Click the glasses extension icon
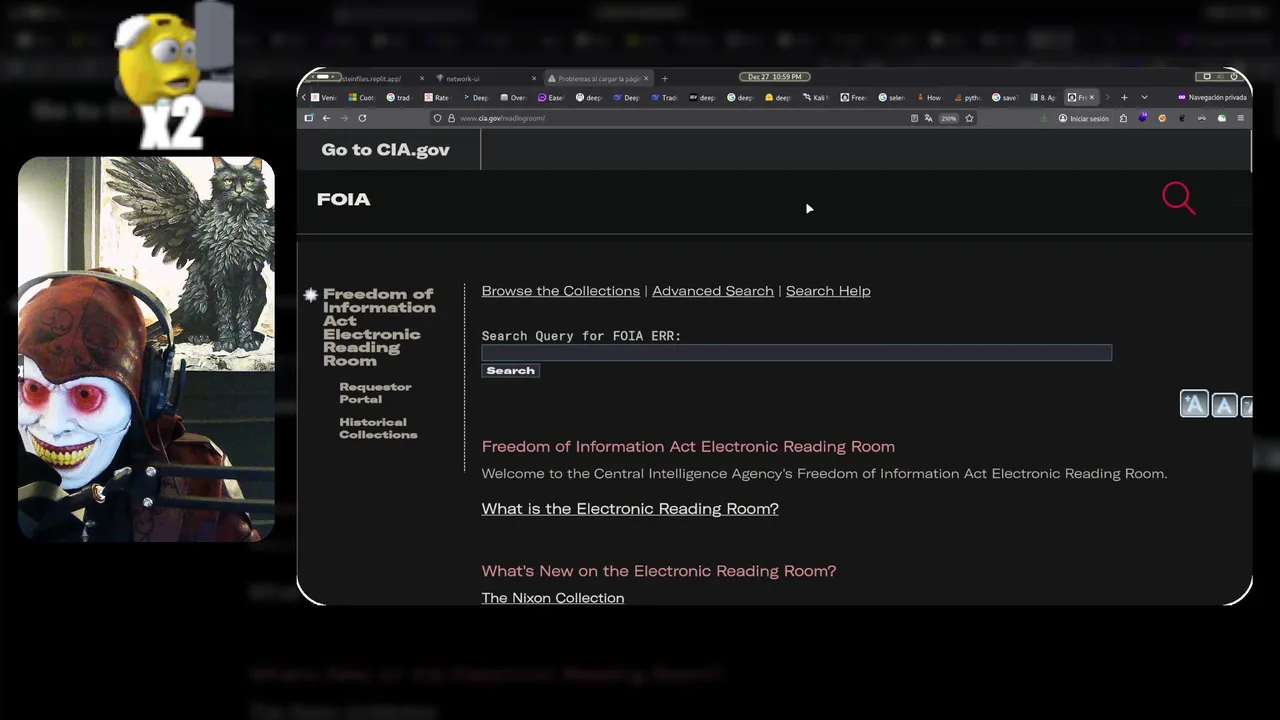The height and width of the screenshot is (720, 1280). [x=1202, y=118]
